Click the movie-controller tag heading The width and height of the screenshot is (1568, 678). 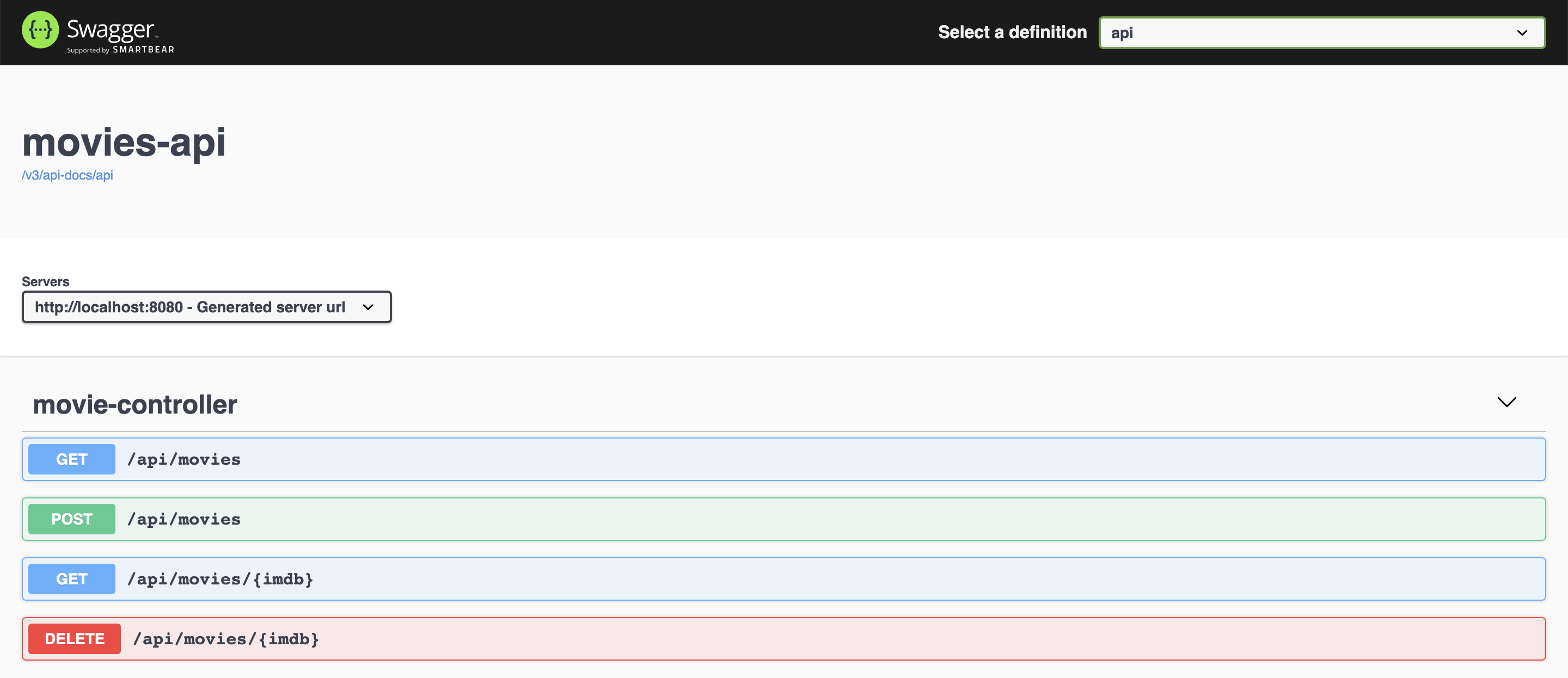[x=134, y=405]
